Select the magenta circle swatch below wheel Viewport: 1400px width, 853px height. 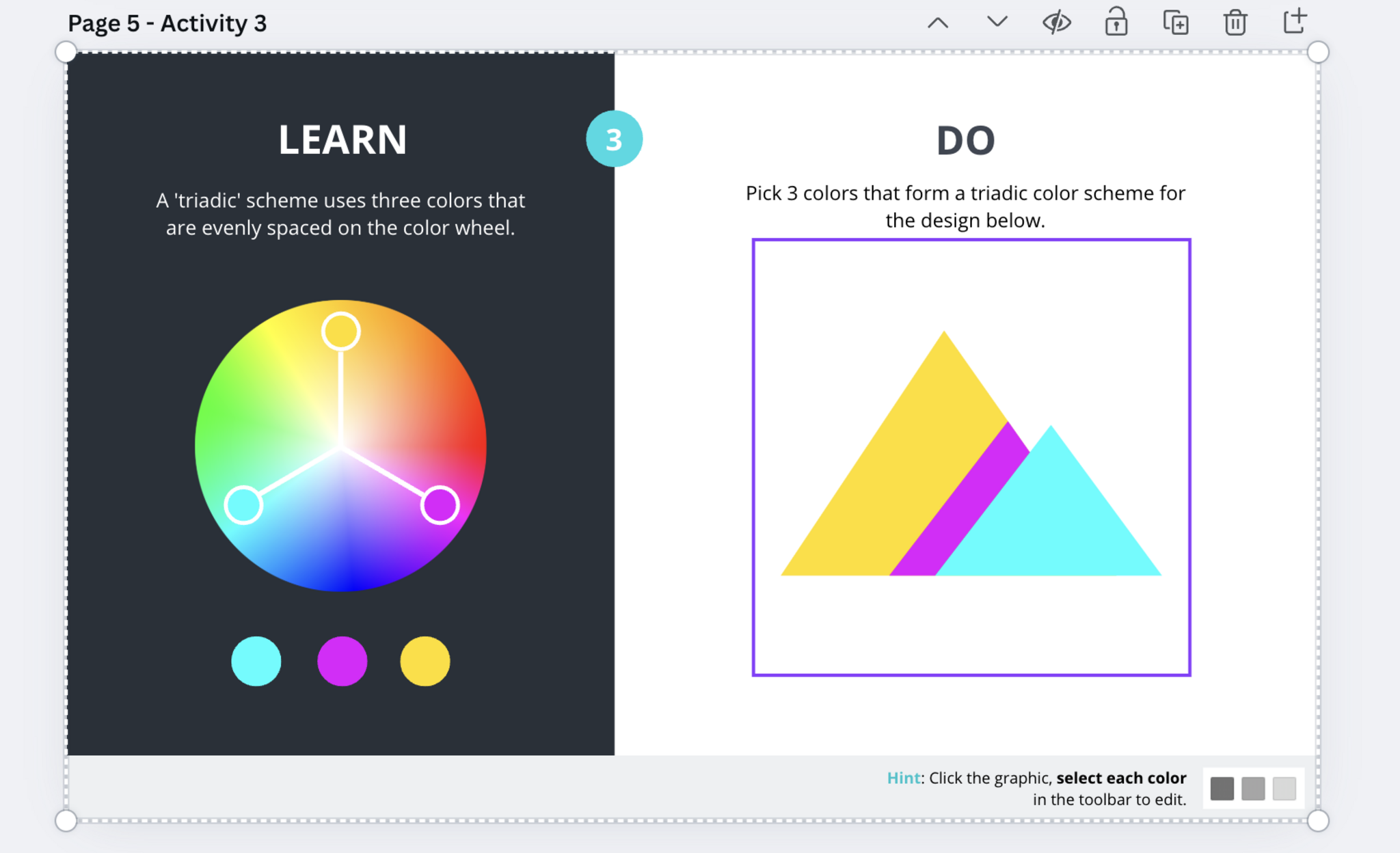[x=342, y=661]
